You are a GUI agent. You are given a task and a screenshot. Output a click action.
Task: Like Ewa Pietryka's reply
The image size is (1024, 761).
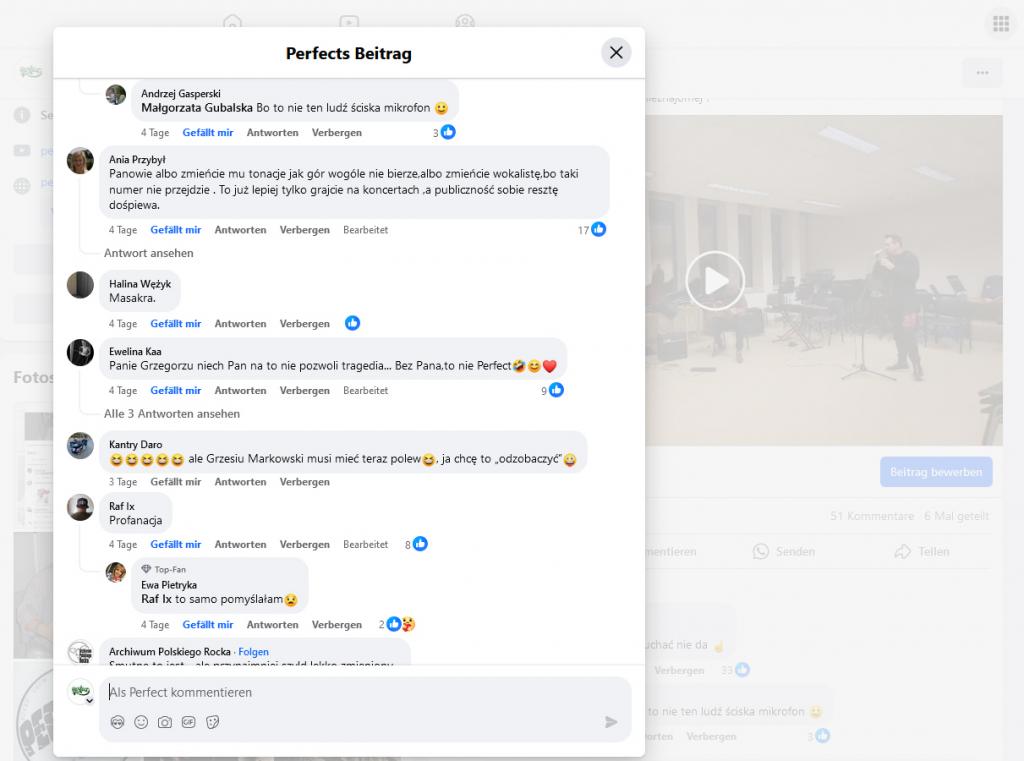208,625
